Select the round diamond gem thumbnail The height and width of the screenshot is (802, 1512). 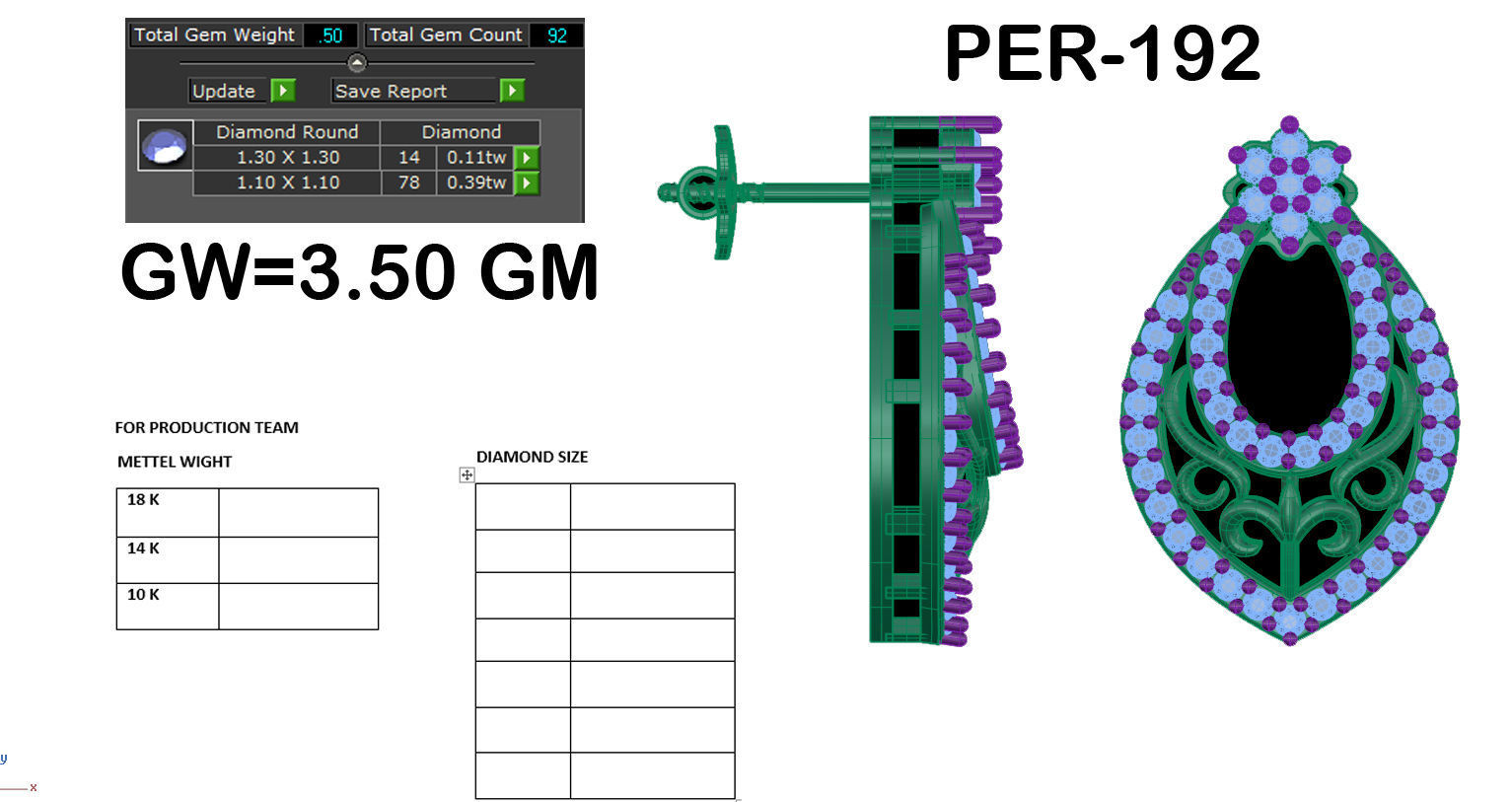click(165, 145)
